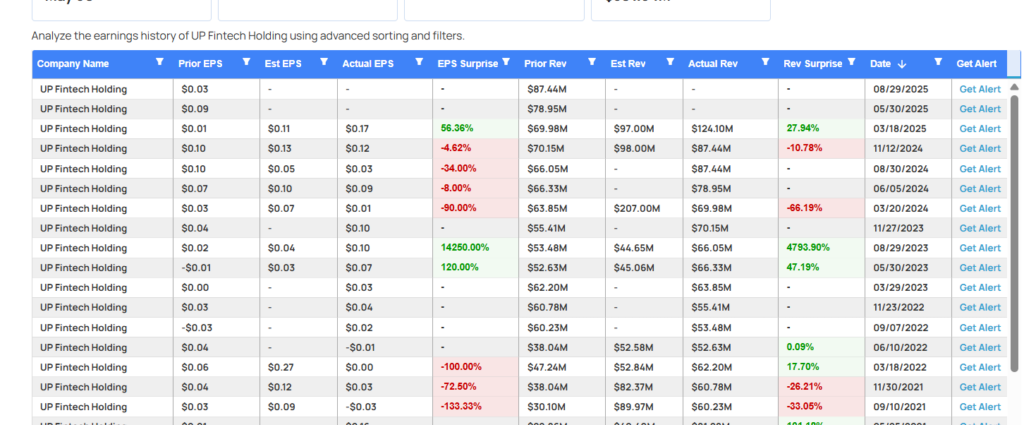Click Get Alert for 11/27/2023 row
The image size is (1024, 425).
(x=980, y=228)
